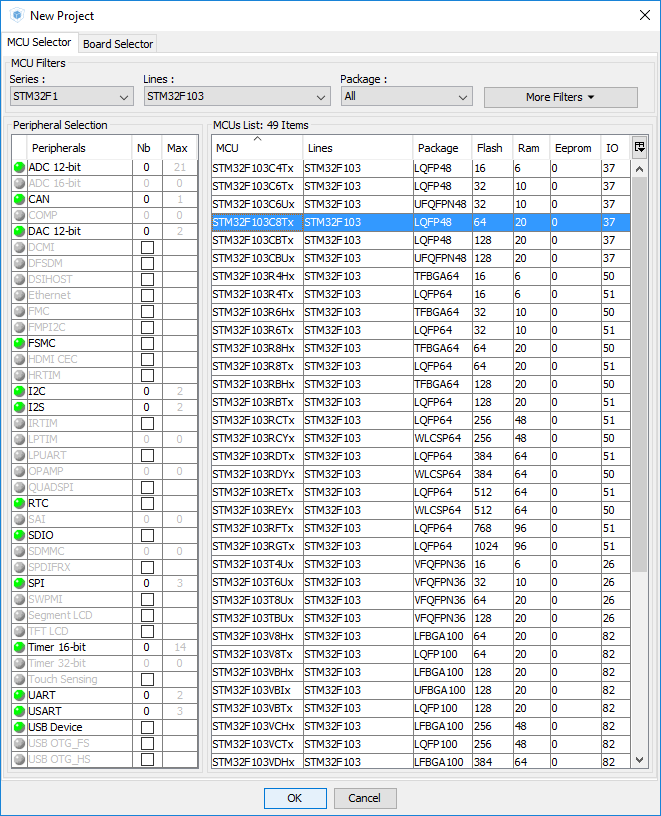This screenshot has height=816, width=661.
Task: Click the MCU list scrollbar thumb
Action: point(640,375)
